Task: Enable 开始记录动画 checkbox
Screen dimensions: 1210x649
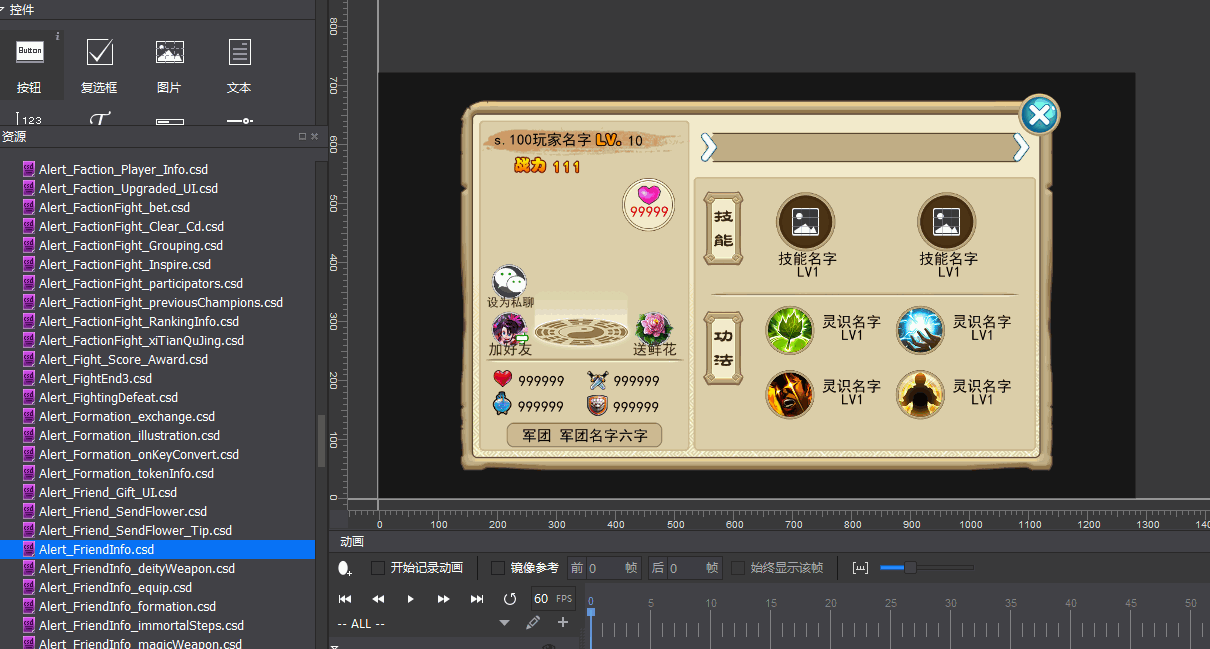Action: pos(378,568)
